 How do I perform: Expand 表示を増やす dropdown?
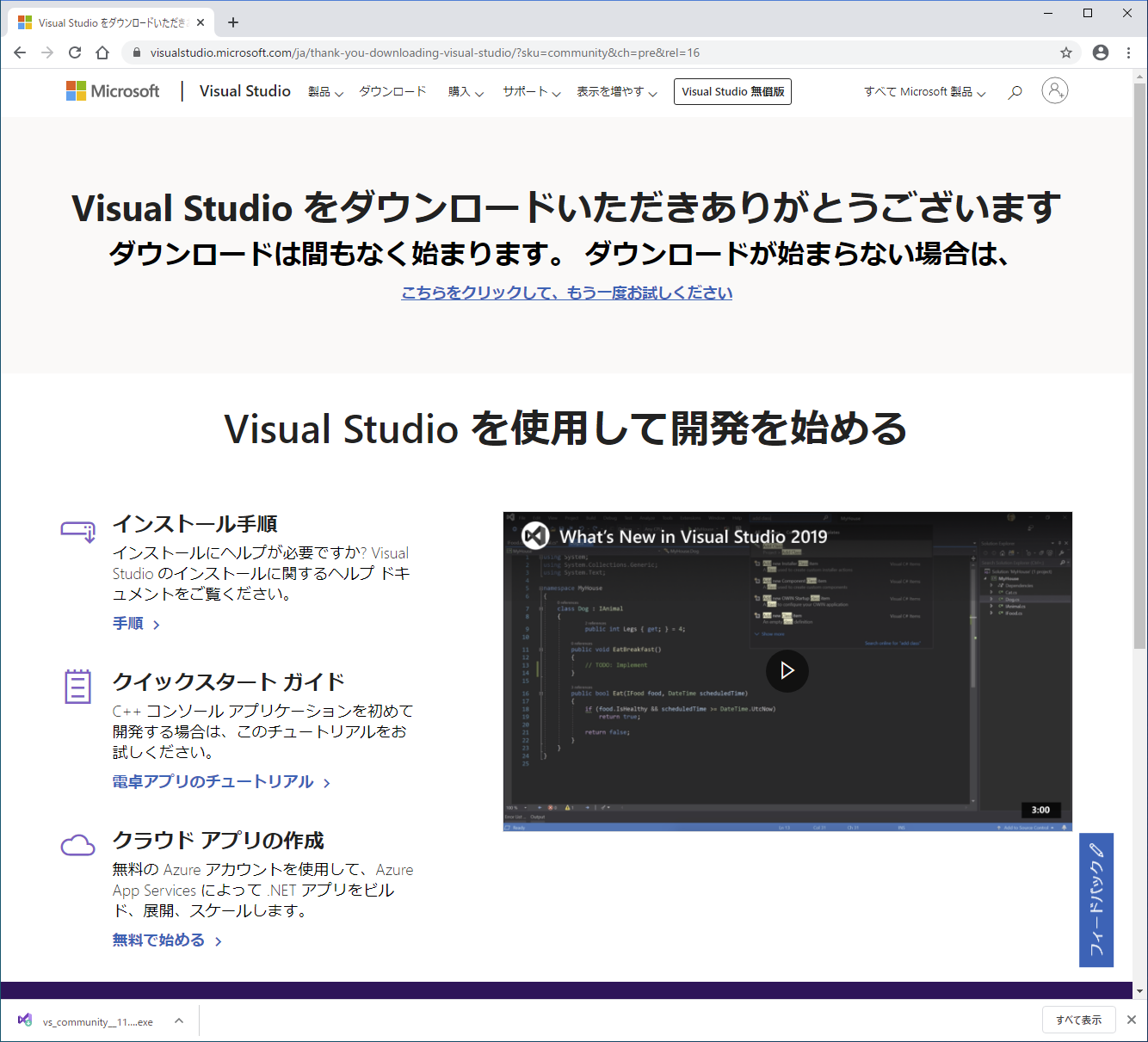pos(617,92)
